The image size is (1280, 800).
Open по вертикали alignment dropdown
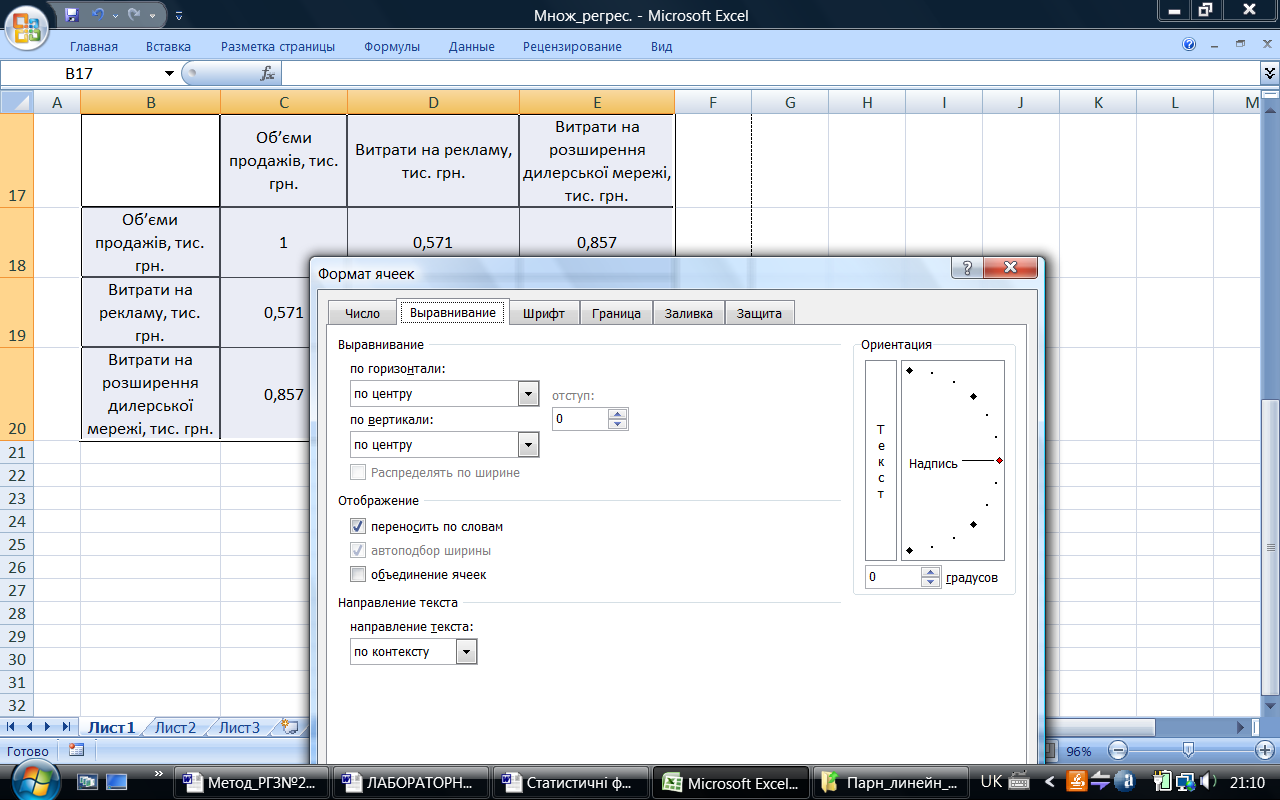pos(529,445)
